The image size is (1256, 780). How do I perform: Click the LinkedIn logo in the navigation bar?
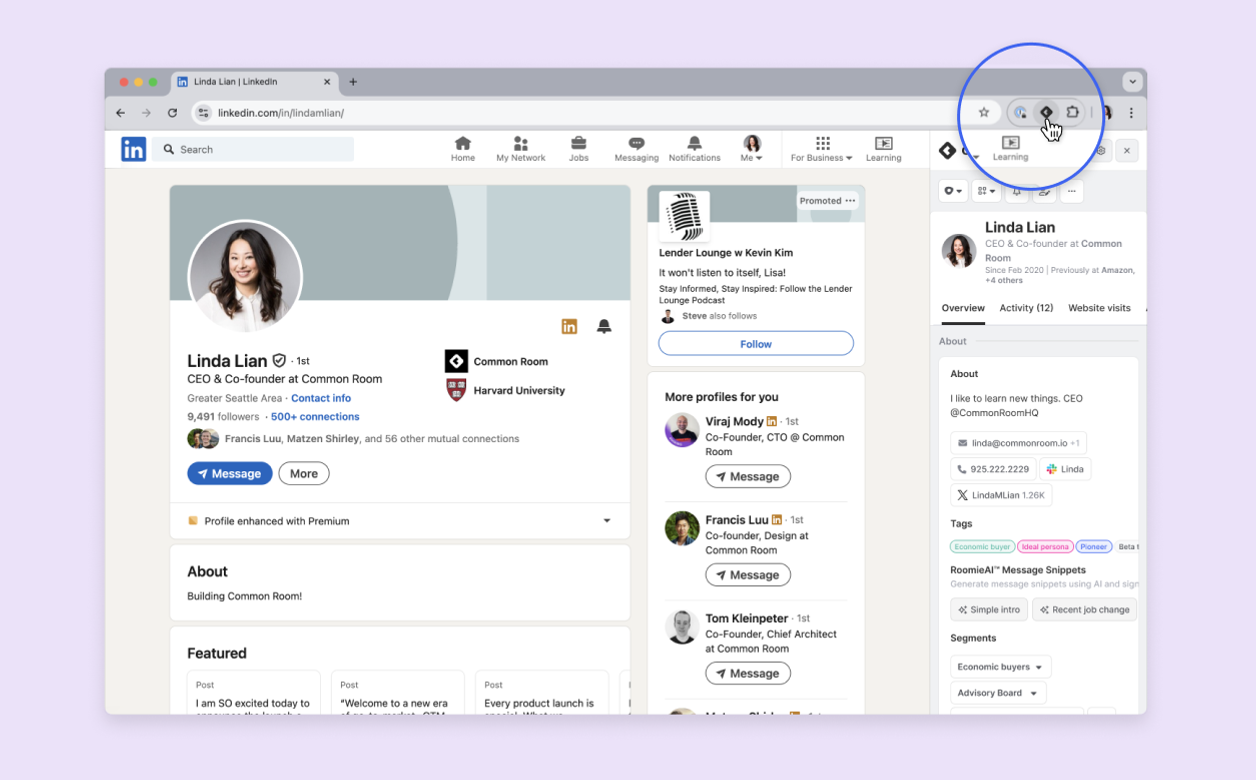click(x=133, y=149)
